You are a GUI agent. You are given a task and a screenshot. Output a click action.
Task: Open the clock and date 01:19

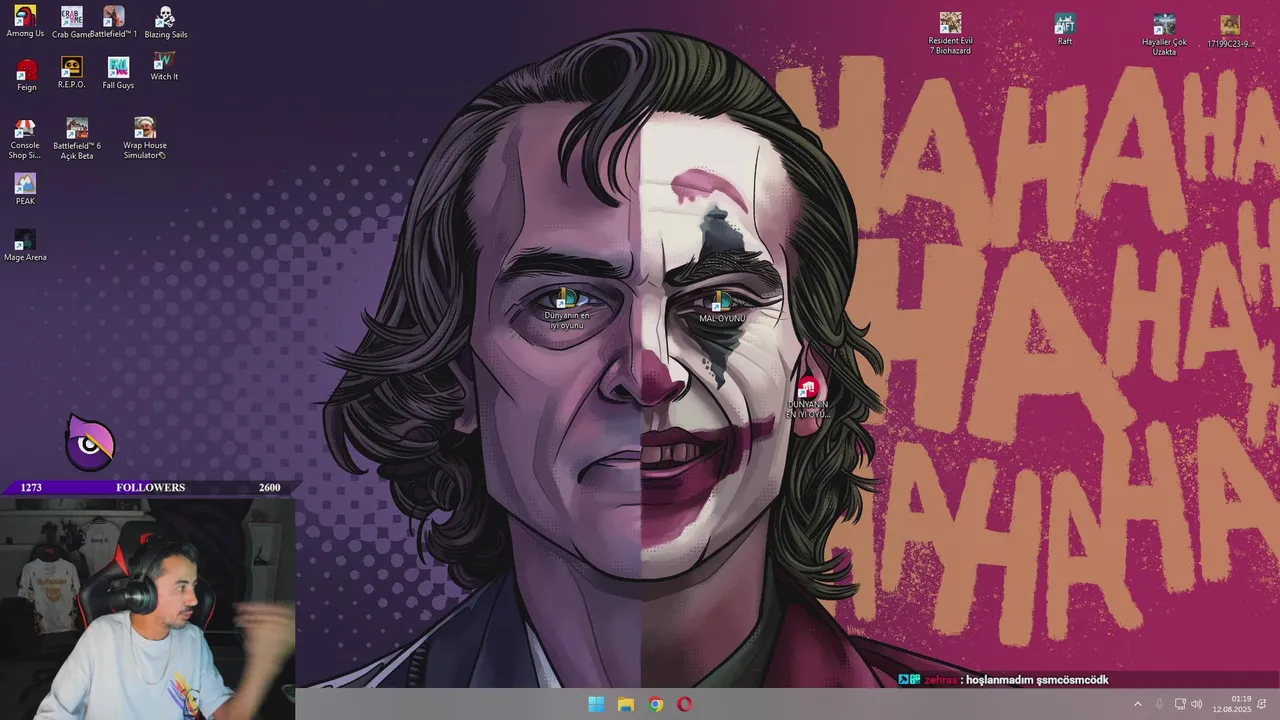pos(1232,704)
